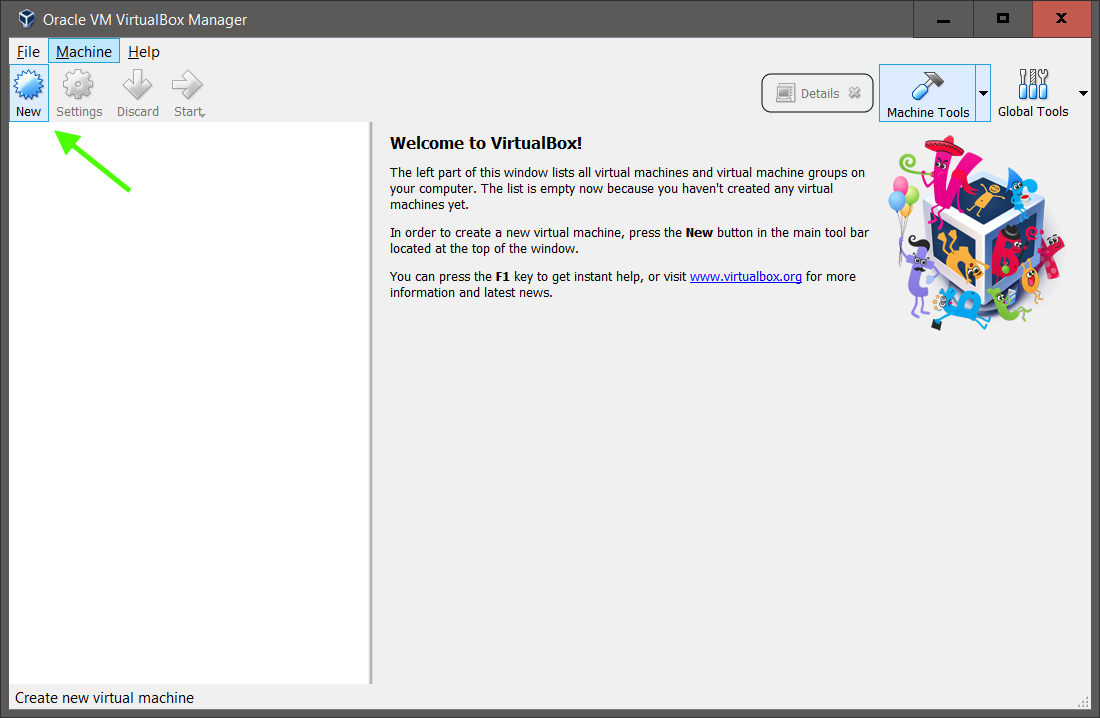Image resolution: width=1100 pixels, height=718 pixels.
Task: Click the VirtualBox logo in title bar
Action: (27, 19)
